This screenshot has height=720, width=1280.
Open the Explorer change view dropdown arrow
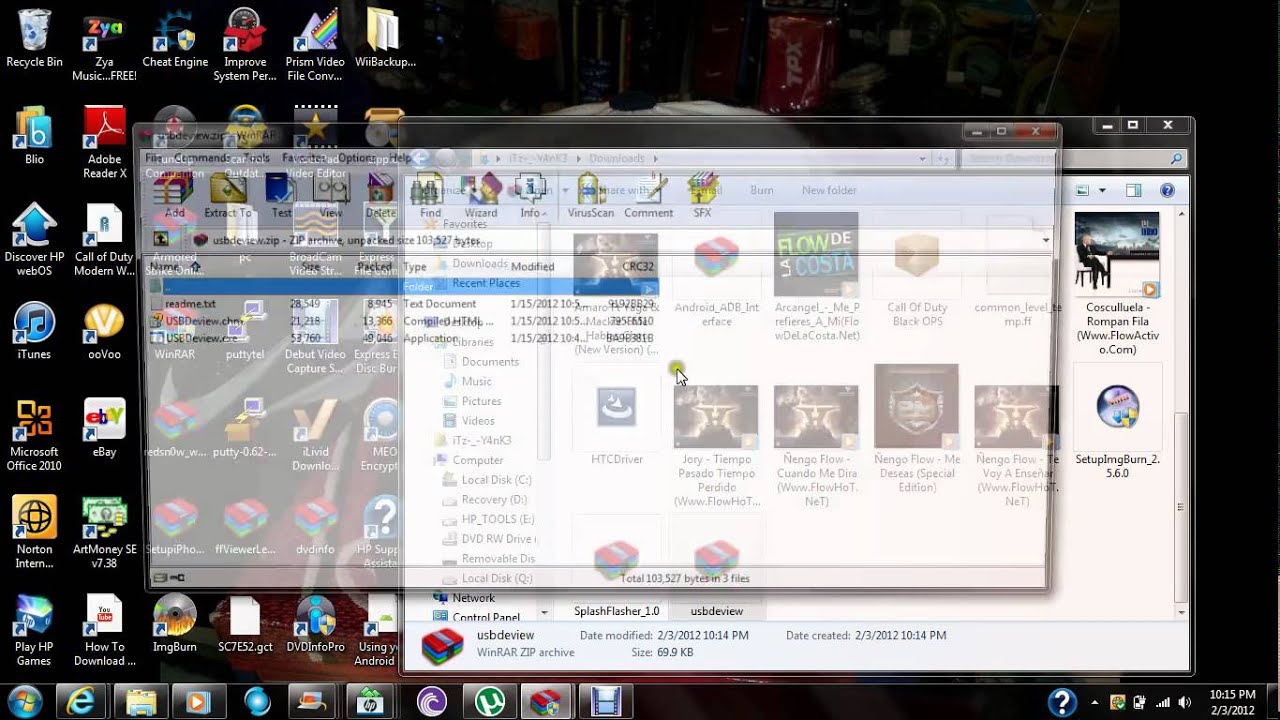(1102, 190)
